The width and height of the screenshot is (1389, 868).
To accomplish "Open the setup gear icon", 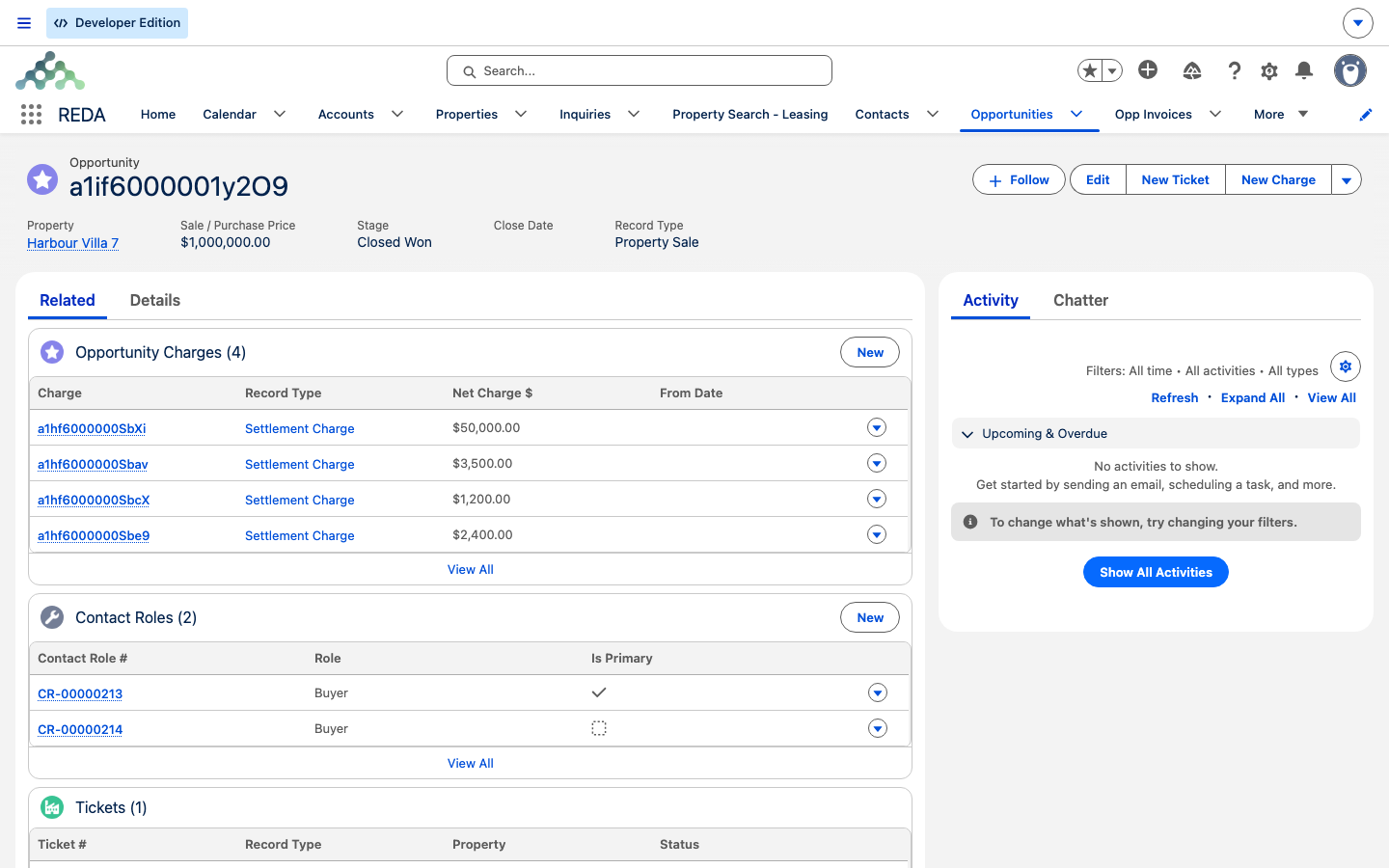I will point(1269,70).
